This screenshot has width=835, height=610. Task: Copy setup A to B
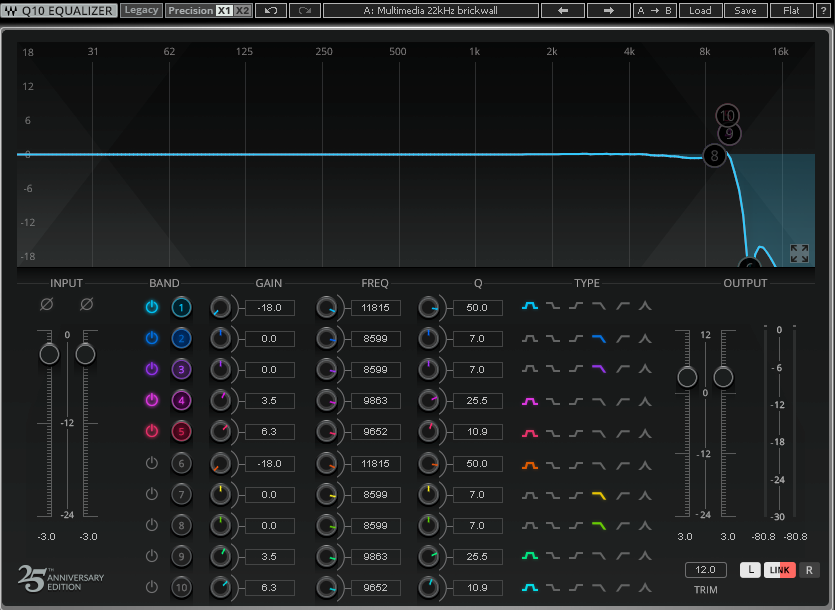654,10
